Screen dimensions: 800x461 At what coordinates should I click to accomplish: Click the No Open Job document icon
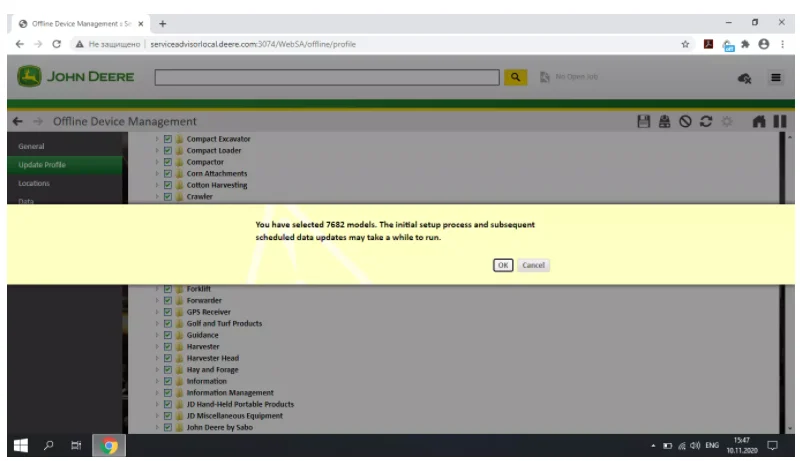coord(544,77)
